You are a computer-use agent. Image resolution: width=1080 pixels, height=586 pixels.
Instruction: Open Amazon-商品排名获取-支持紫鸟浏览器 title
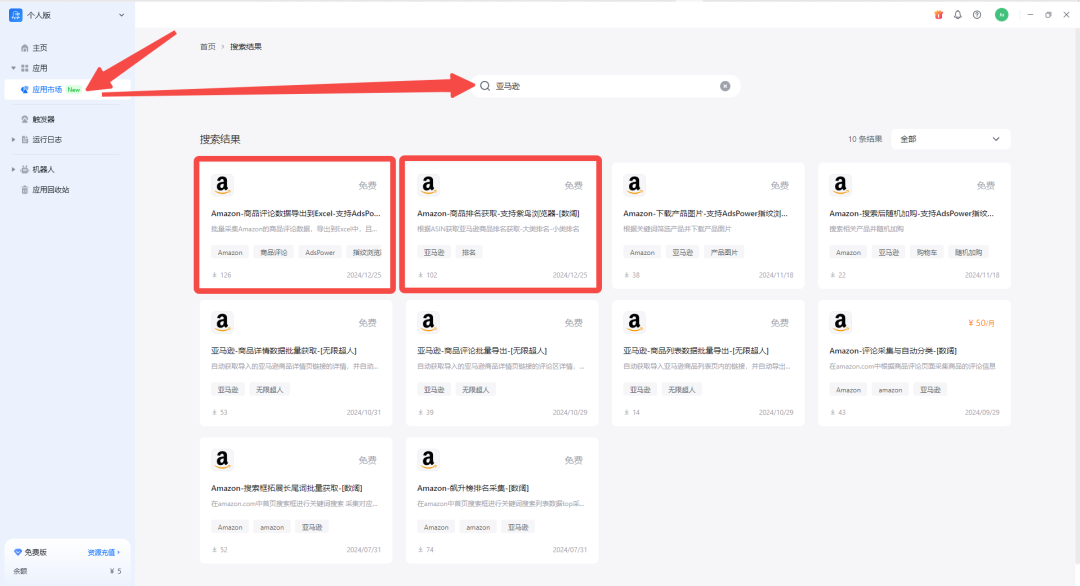[498, 213]
